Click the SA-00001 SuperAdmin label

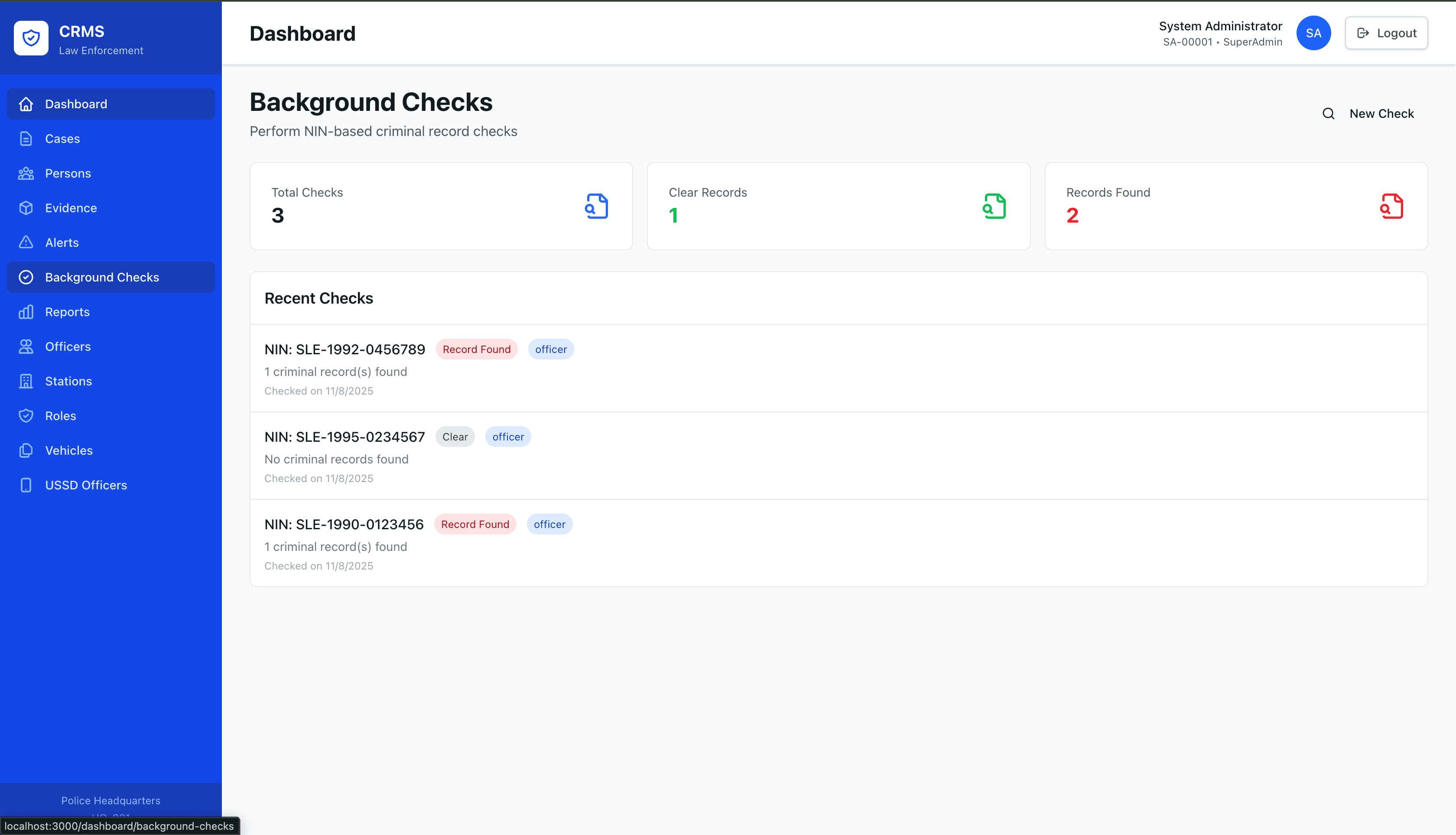pyautogui.click(x=1222, y=42)
